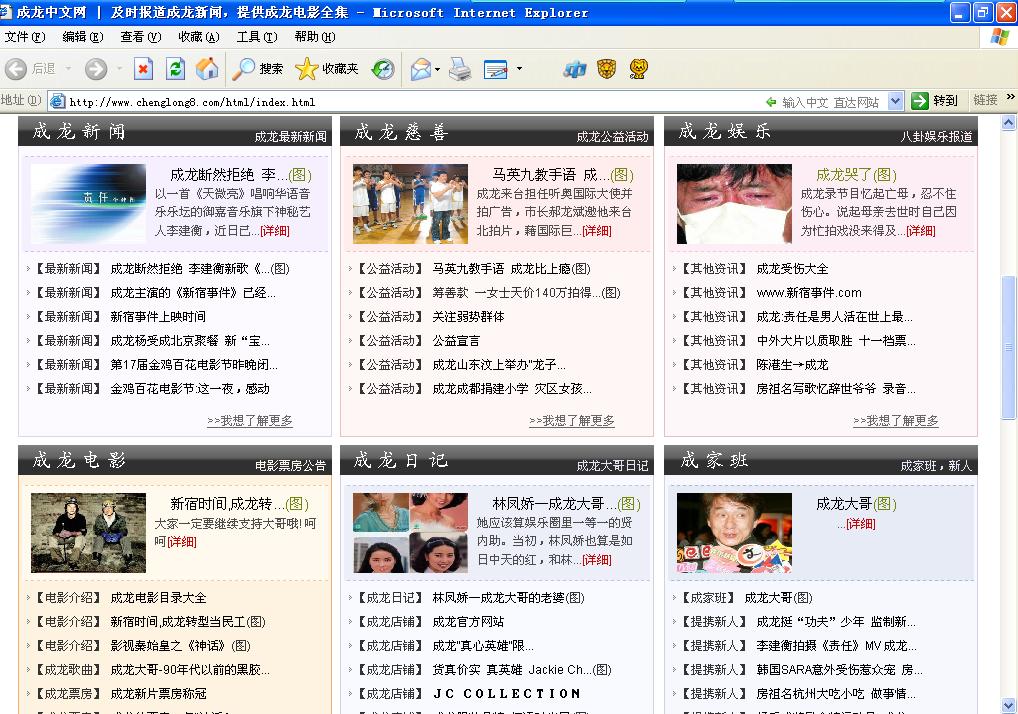
Task: Open 关注弱势群体 charity link
Action: pos(468,317)
